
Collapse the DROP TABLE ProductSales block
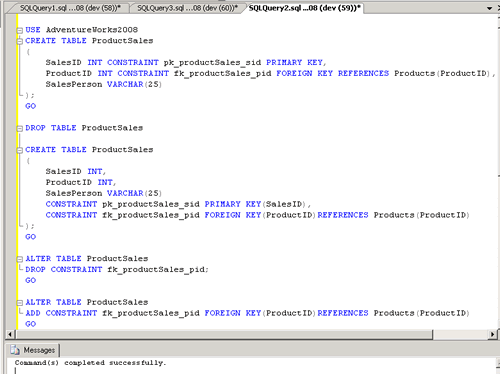pos(20,129)
